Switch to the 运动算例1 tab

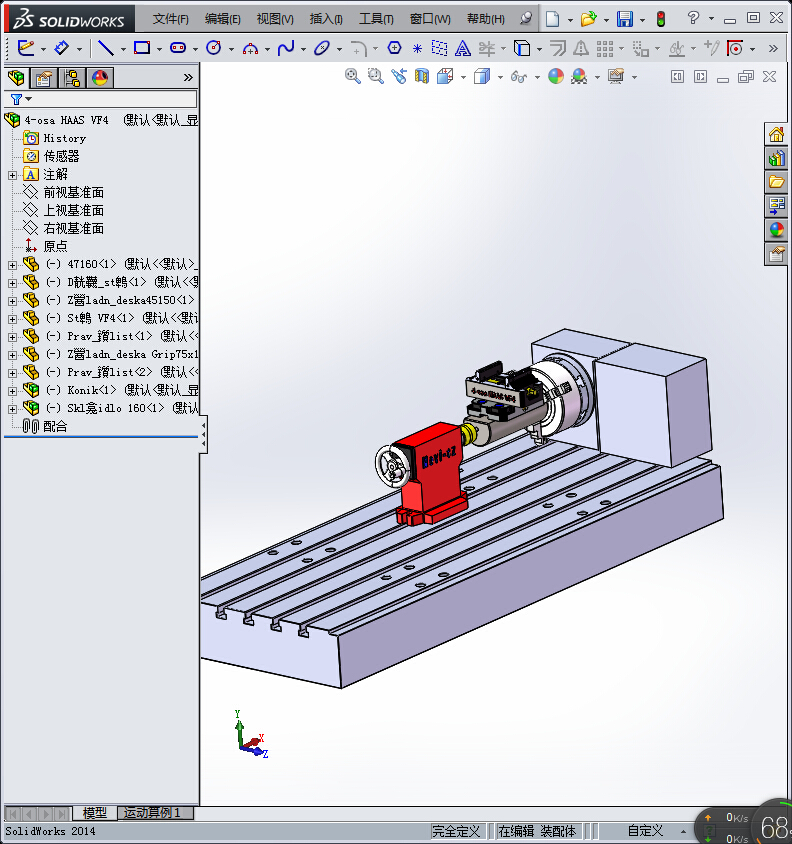click(x=153, y=812)
